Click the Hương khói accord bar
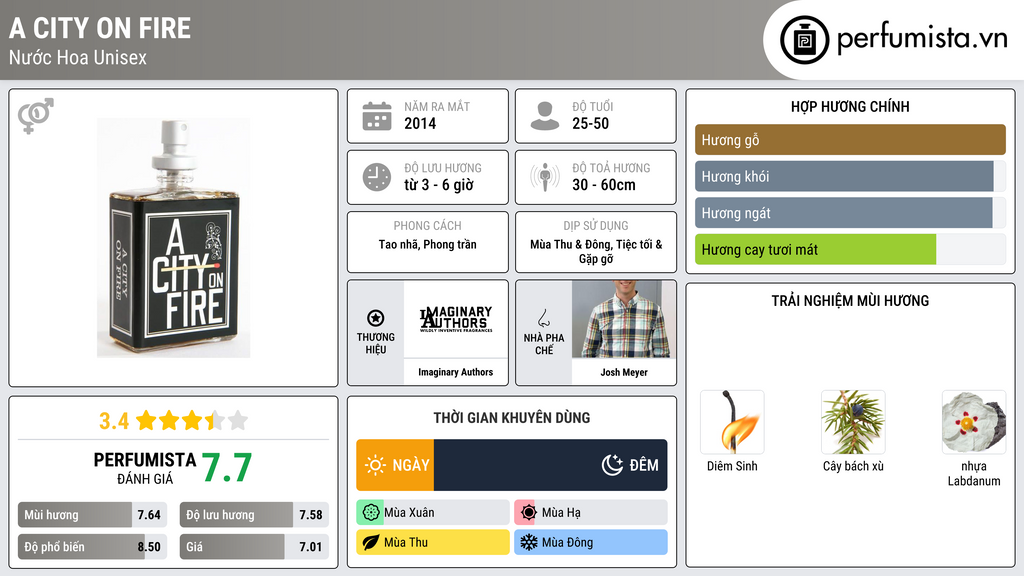 850,176
